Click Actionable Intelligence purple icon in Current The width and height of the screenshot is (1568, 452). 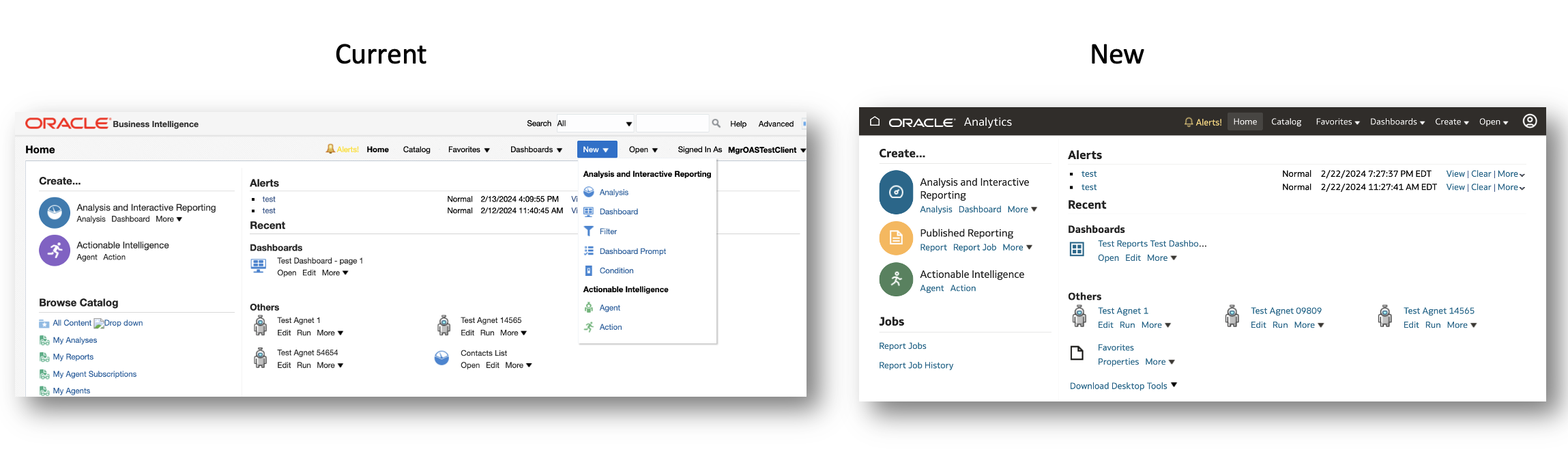tap(55, 251)
